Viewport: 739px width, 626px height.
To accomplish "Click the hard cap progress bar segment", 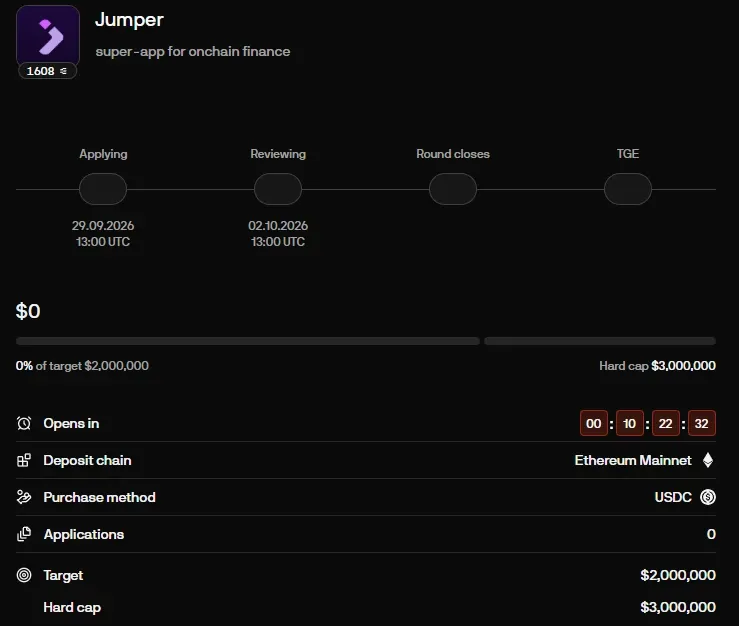I will (x=600, y=341).
